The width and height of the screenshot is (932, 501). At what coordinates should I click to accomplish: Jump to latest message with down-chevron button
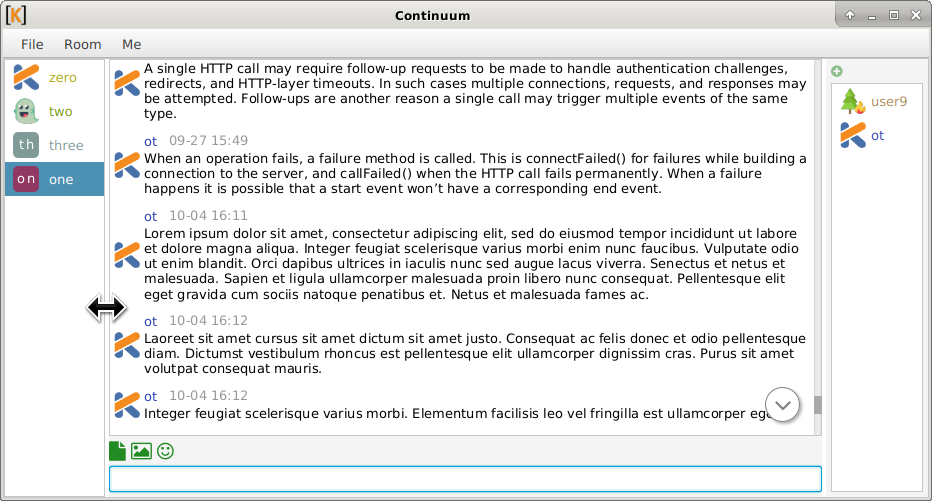click(x=783, y=405)
